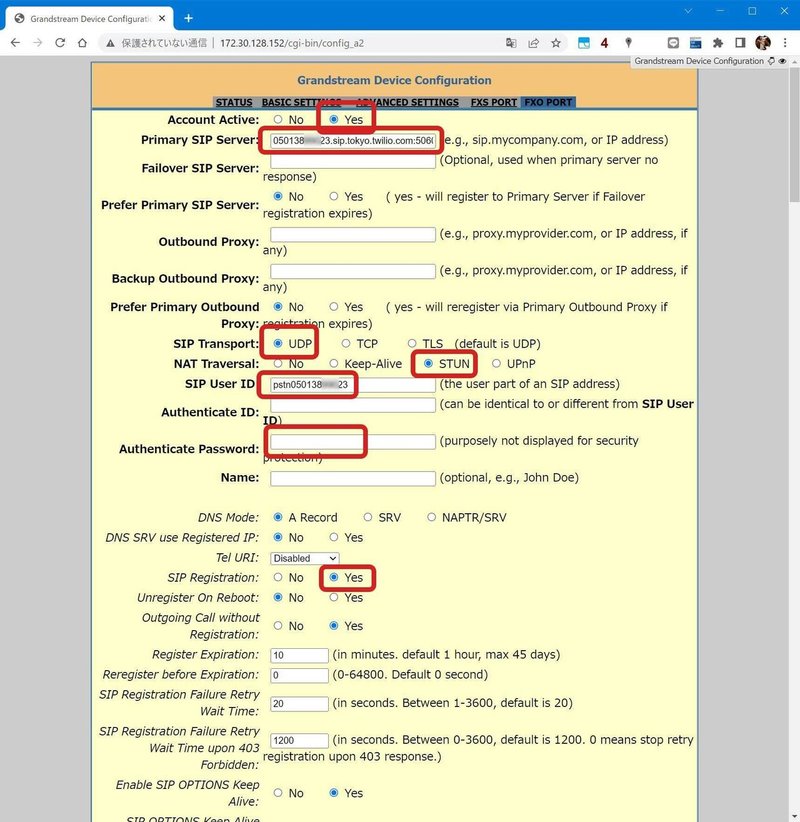Image resolution: width=800 pixels, height=822 pixels.
Task: Open the user profile avatar
Action: (763, 43)
